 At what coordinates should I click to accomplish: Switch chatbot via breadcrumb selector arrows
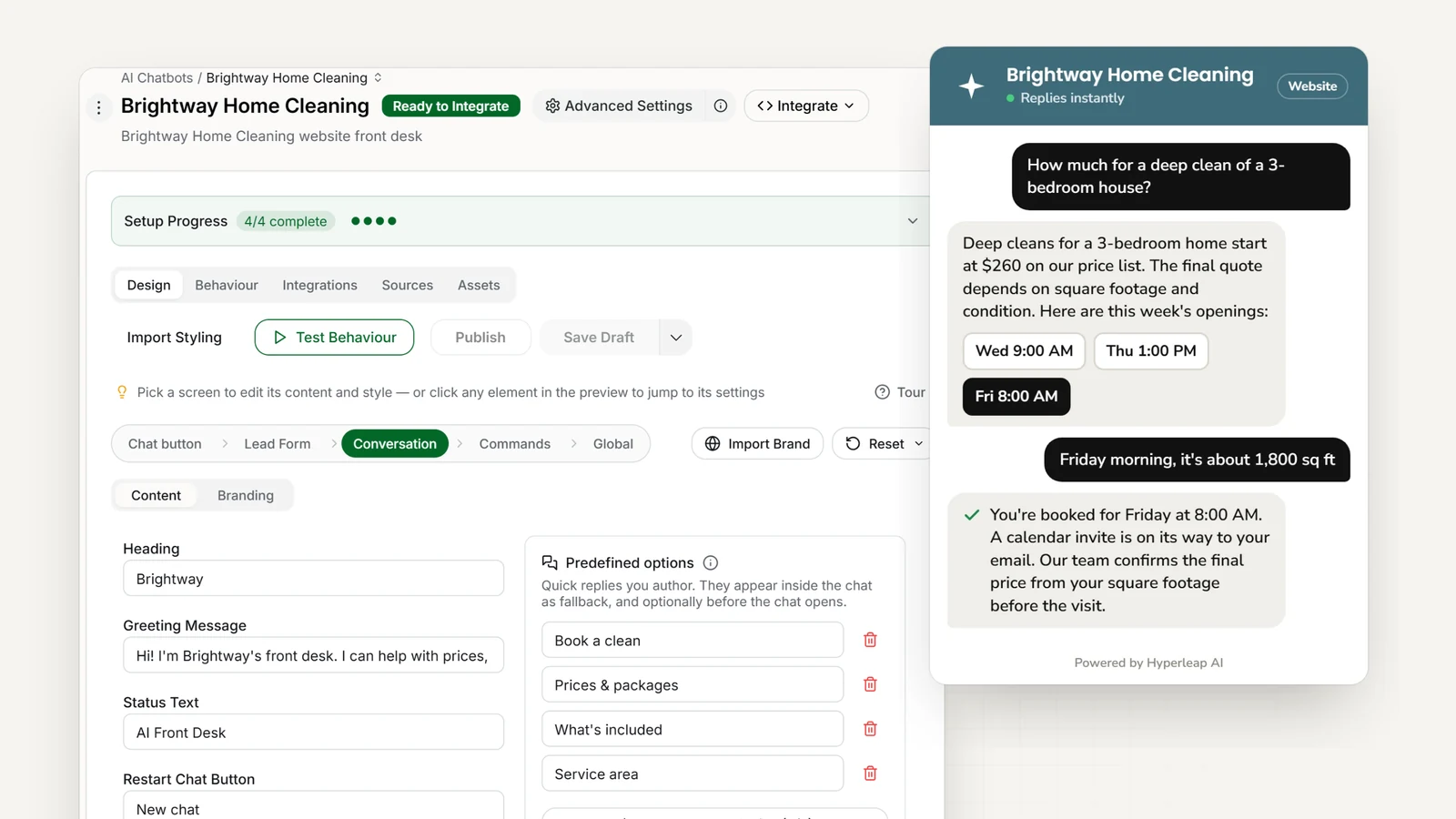coord(378,78)
